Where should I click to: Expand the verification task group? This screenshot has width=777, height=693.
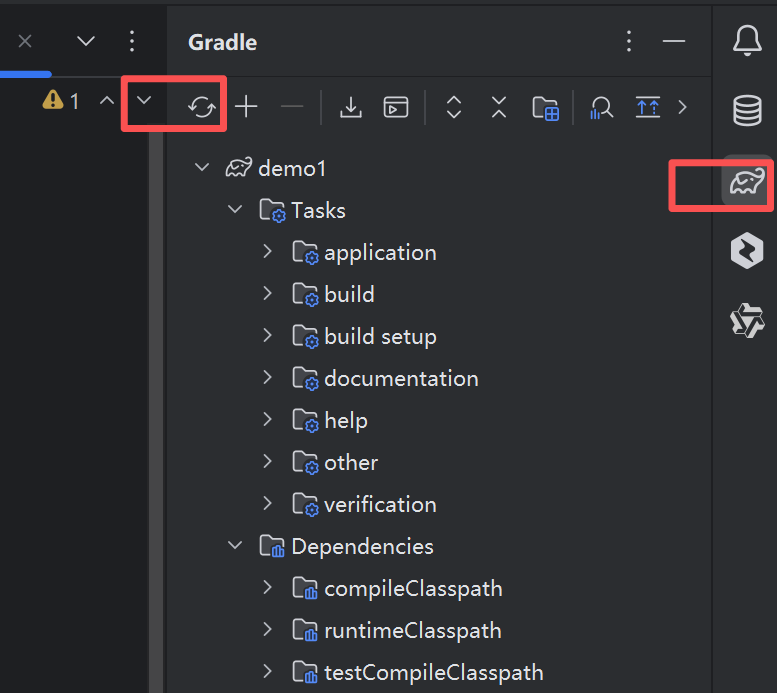click(x=268, y=503)
